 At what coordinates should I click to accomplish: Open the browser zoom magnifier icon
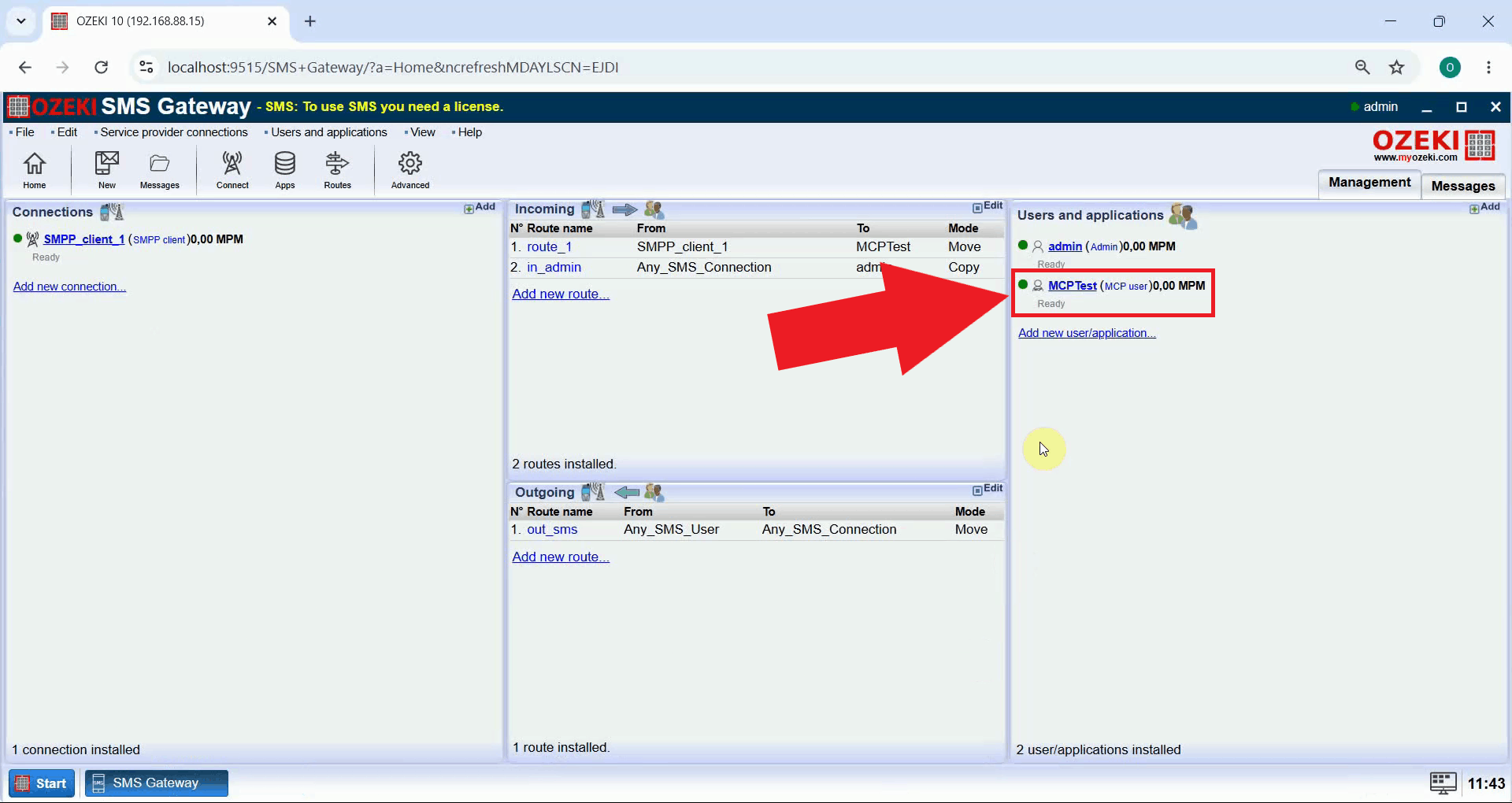[x=1362, y=67]
